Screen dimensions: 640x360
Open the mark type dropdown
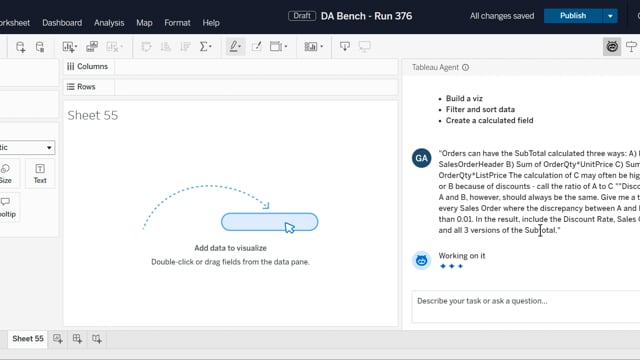27,147
